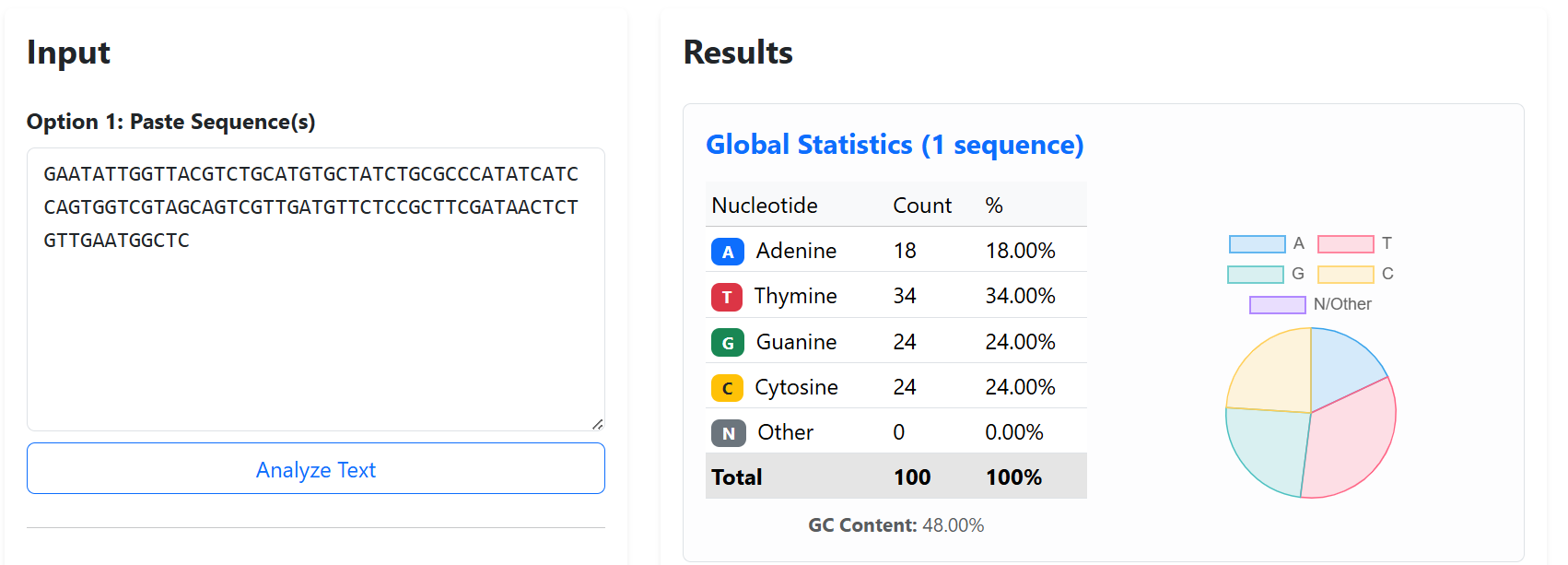Click the Adenine count value 18
1568x565 pixels.
(x=905, y=251)
